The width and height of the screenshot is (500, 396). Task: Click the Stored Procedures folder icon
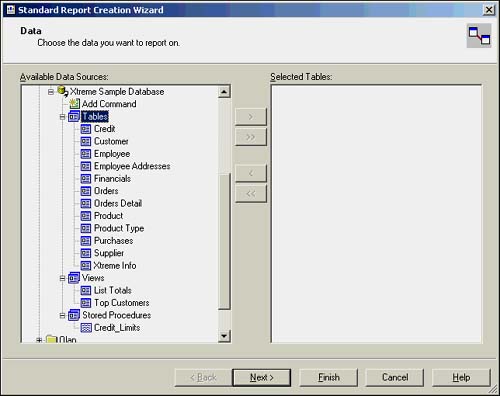pyautogui.click(x=74, y=315)
